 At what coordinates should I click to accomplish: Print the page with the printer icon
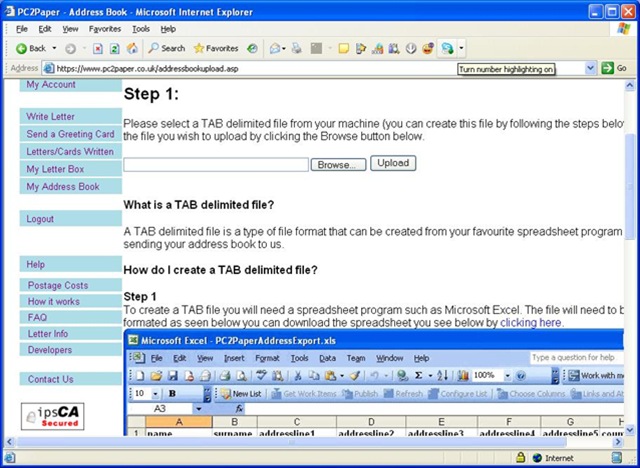click(x=297, y=49)
